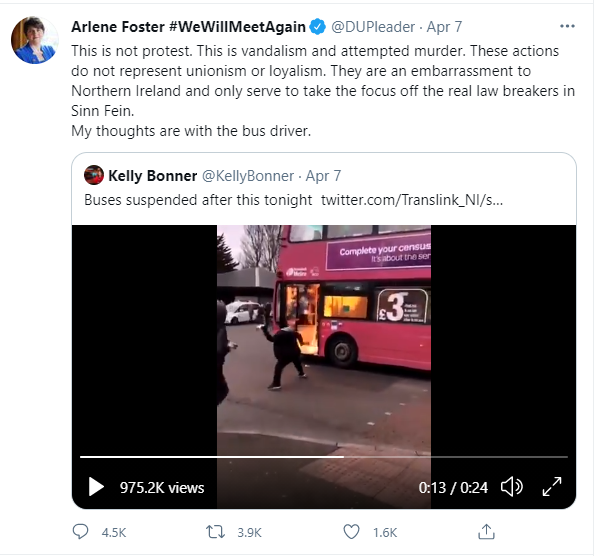Click the reply speech bubble icon
This screenshot has width=595, height=556.
click(80, 532)
